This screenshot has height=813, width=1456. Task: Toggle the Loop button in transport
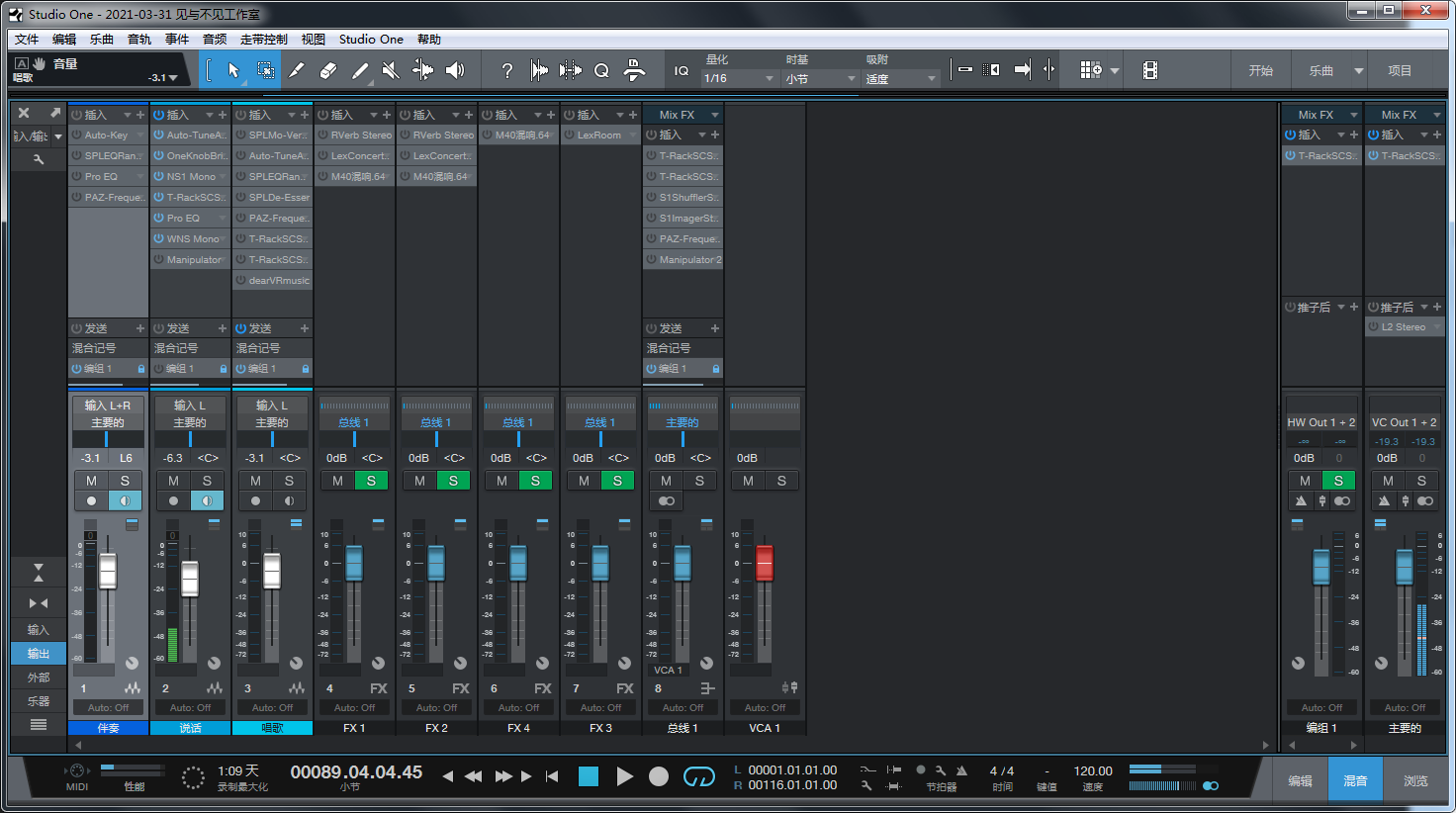(x=698, y=776)
